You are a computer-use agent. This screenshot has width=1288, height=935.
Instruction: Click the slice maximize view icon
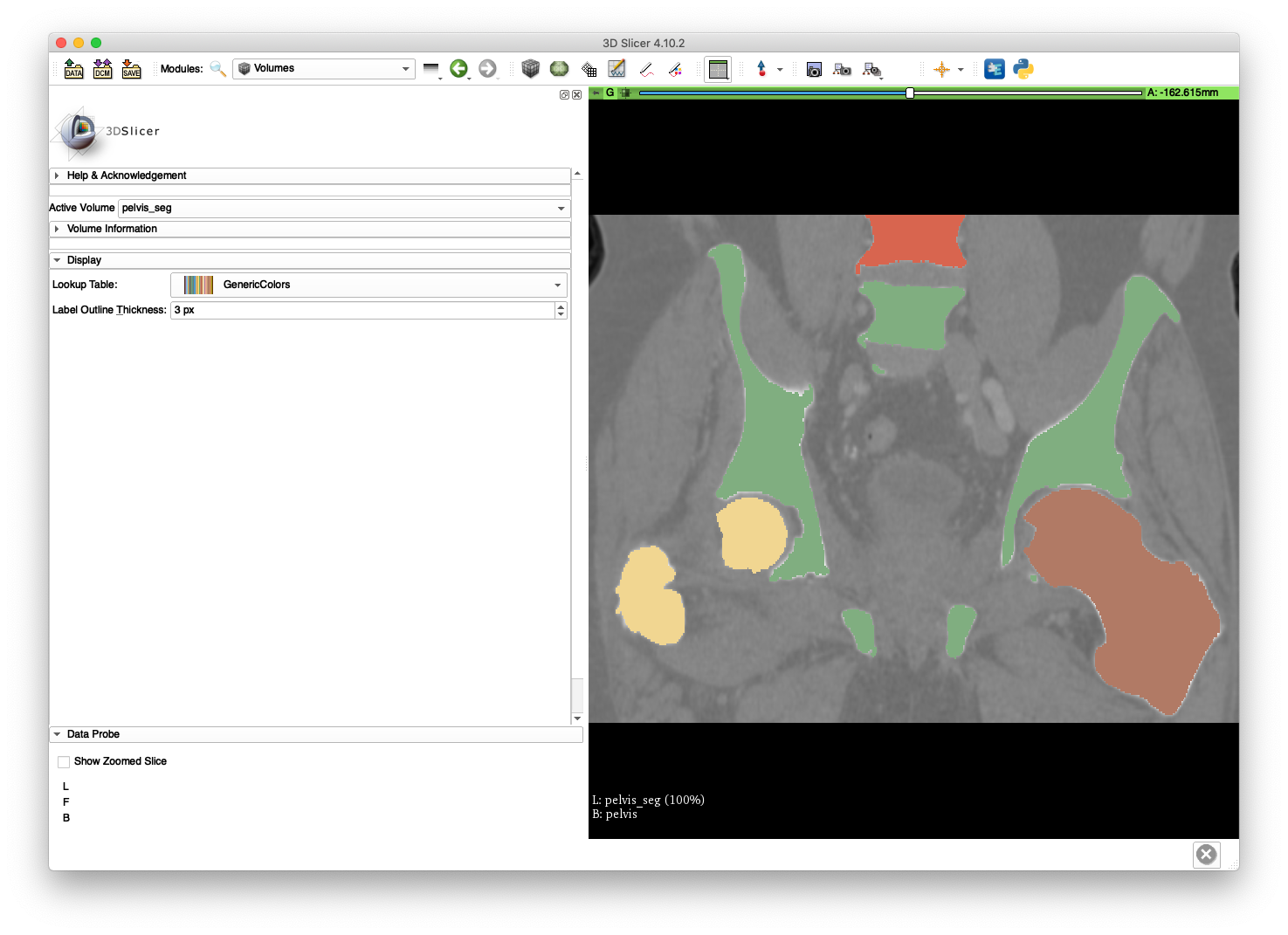click(625, 93)
